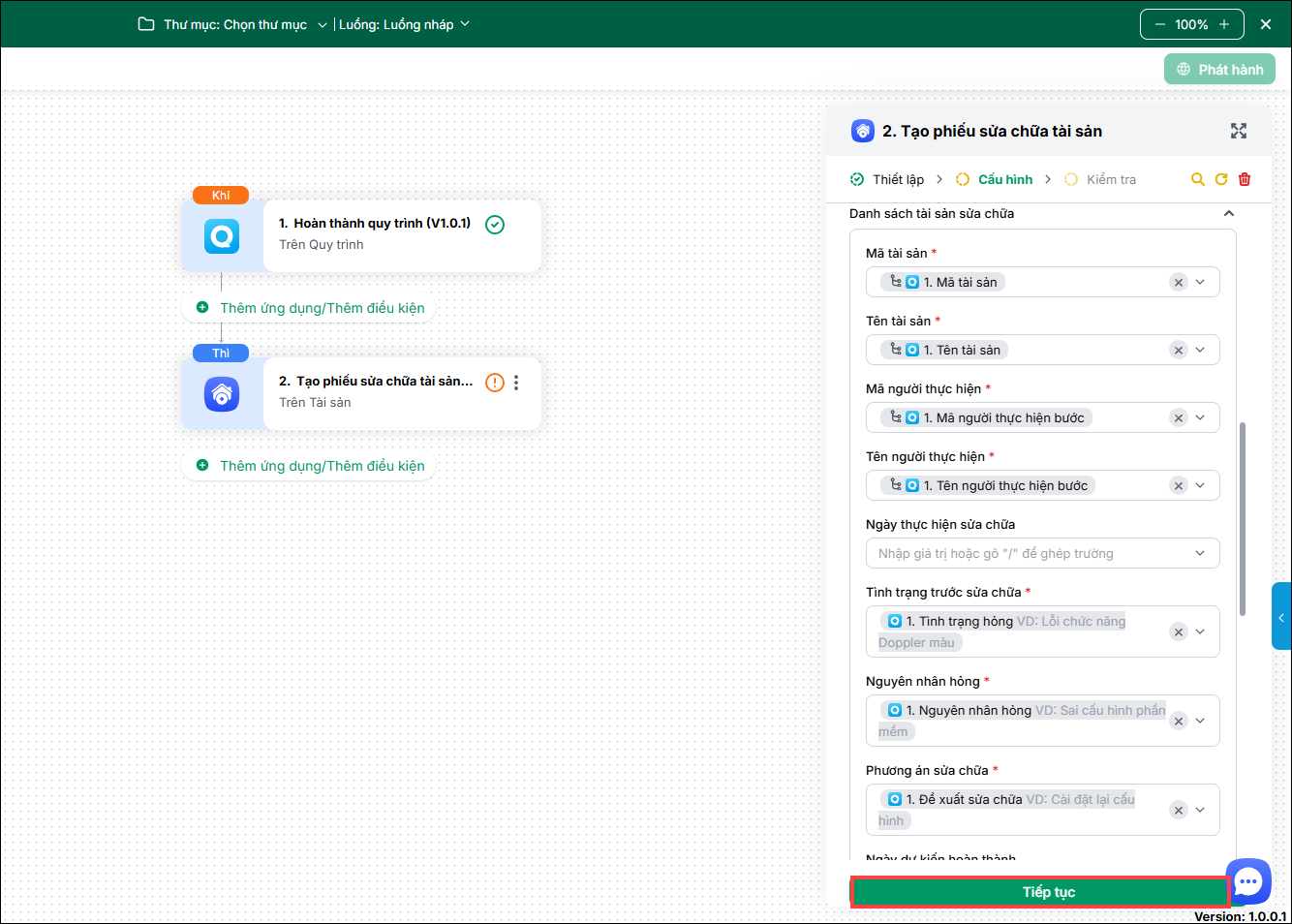Expand the configuration panel to fullscreen
Screen dimensions: 1292x924
(x=1239, y=131)
